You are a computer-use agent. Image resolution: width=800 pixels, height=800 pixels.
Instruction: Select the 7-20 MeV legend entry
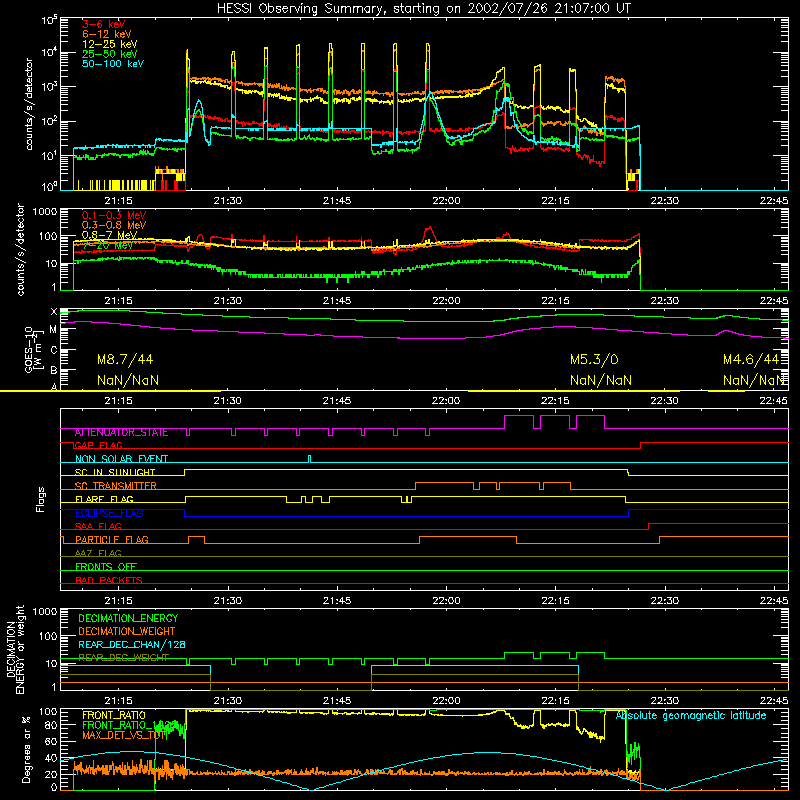coord(107,245)
